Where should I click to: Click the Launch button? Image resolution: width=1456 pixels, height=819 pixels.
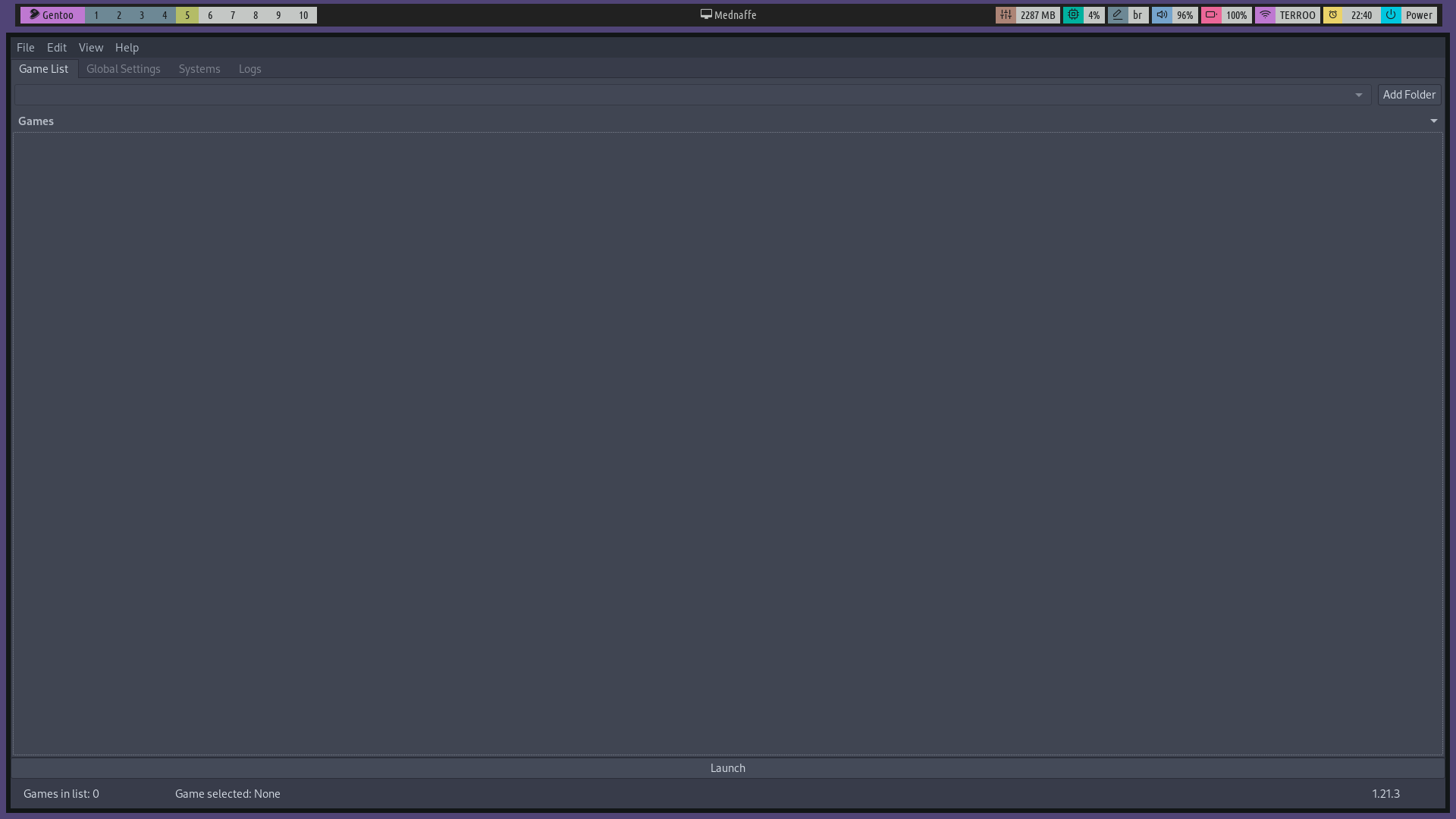(x=728, y=768)
